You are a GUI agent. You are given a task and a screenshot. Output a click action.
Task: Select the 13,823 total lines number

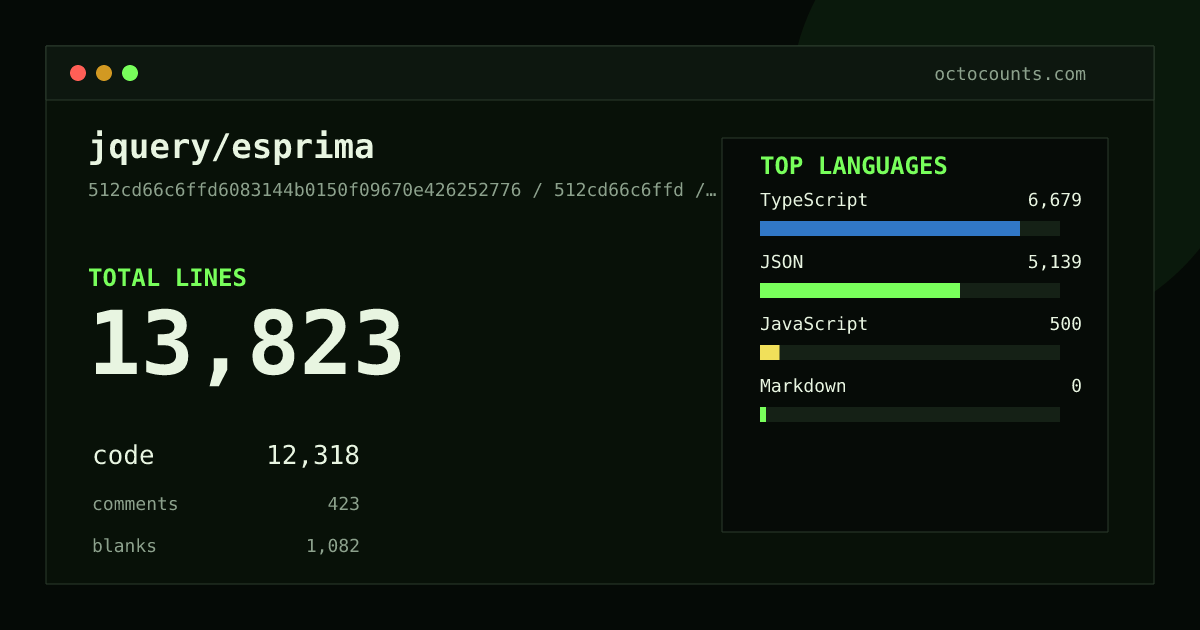247,345
